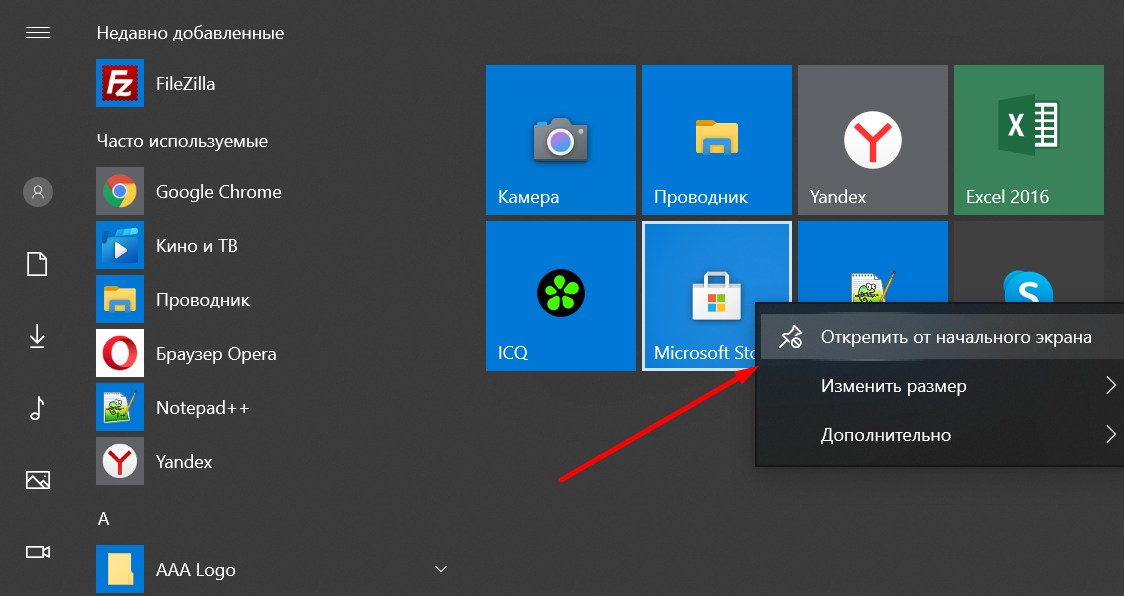Open Pictures from the Start sidebar

tap(37, 479)
